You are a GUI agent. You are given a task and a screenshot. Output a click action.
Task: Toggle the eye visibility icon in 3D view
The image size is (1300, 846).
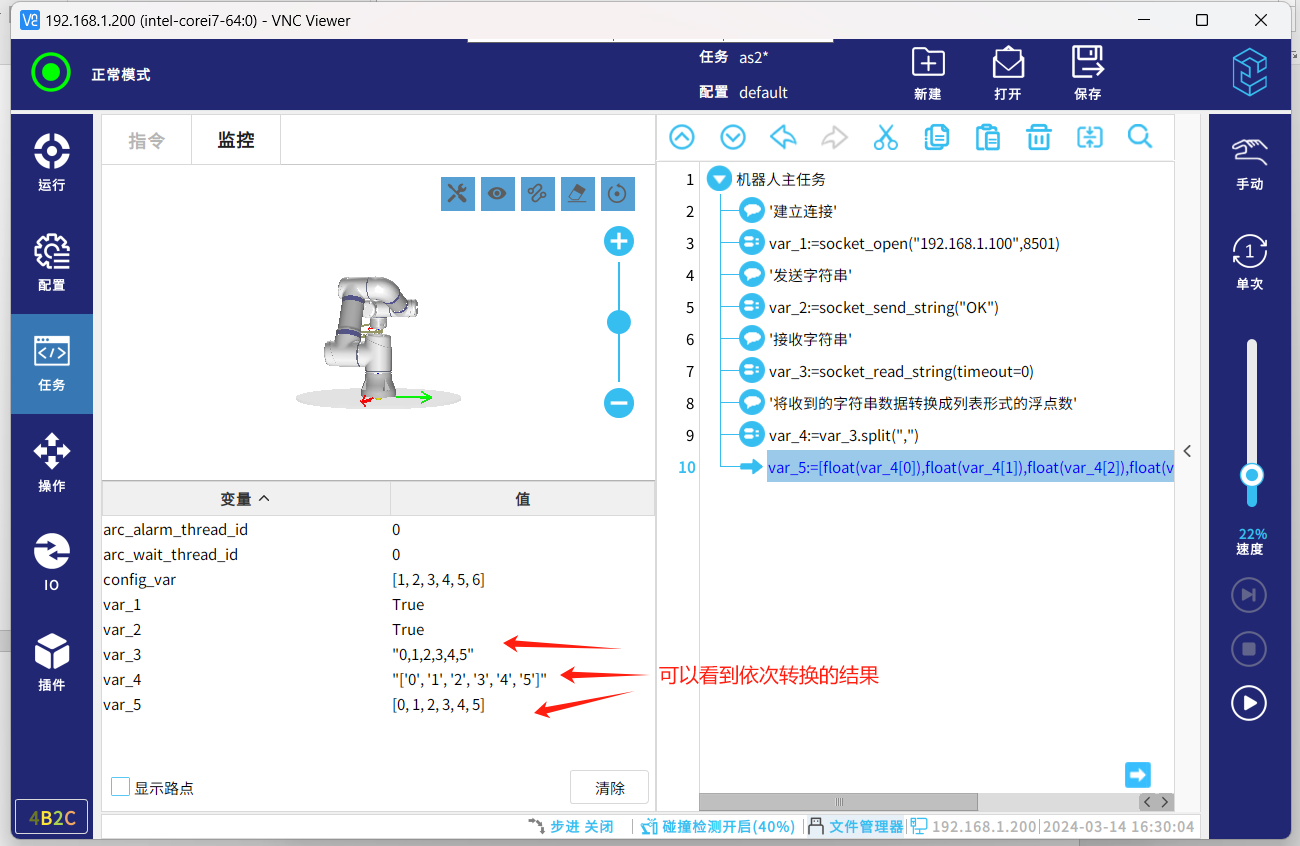click(x=498, y=194)
